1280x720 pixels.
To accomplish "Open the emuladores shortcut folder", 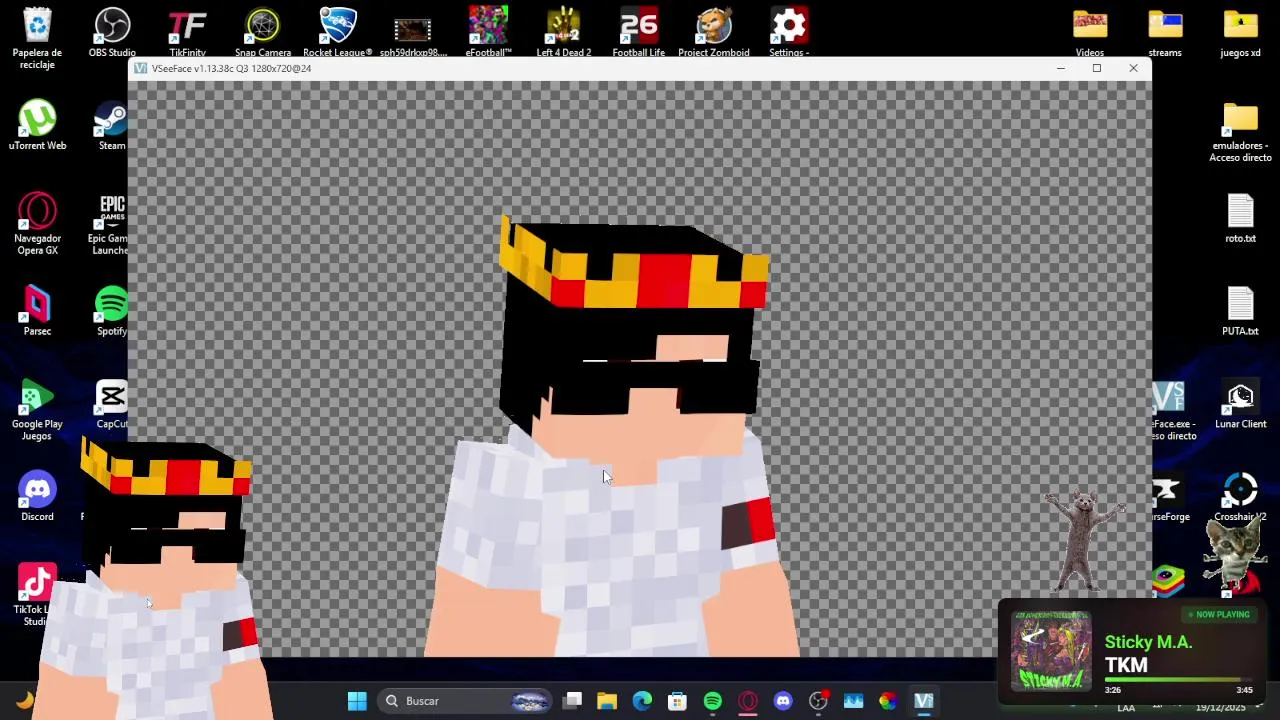I will click(x=1240, y=132).
